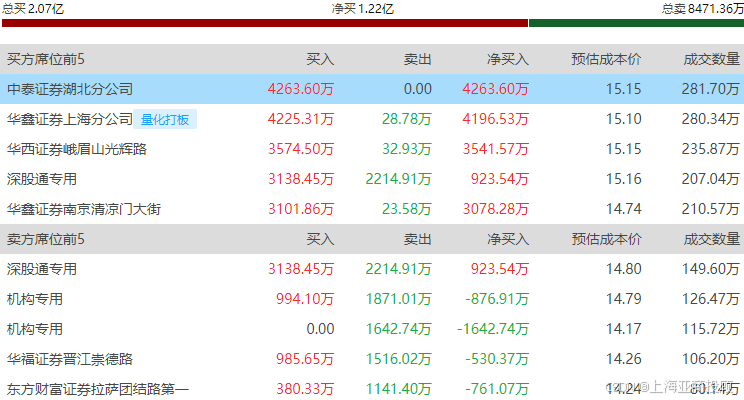Viewport: 744px width, 400px height.
Task: Click the 买入 column header in buyer section
Action: click(x=320, y=59)
